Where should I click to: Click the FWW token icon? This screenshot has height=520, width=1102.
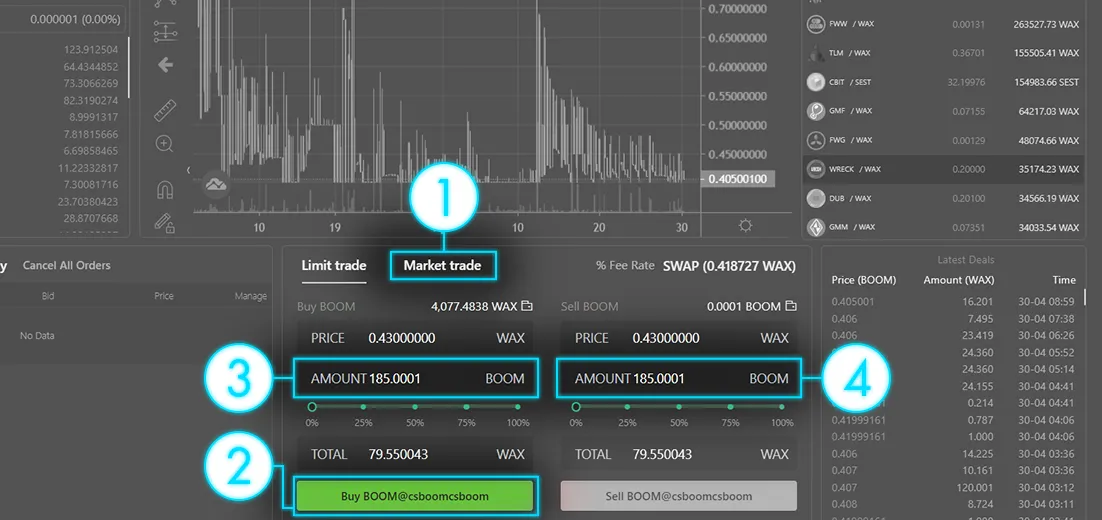pyautogui.click(x=815, y=24)
